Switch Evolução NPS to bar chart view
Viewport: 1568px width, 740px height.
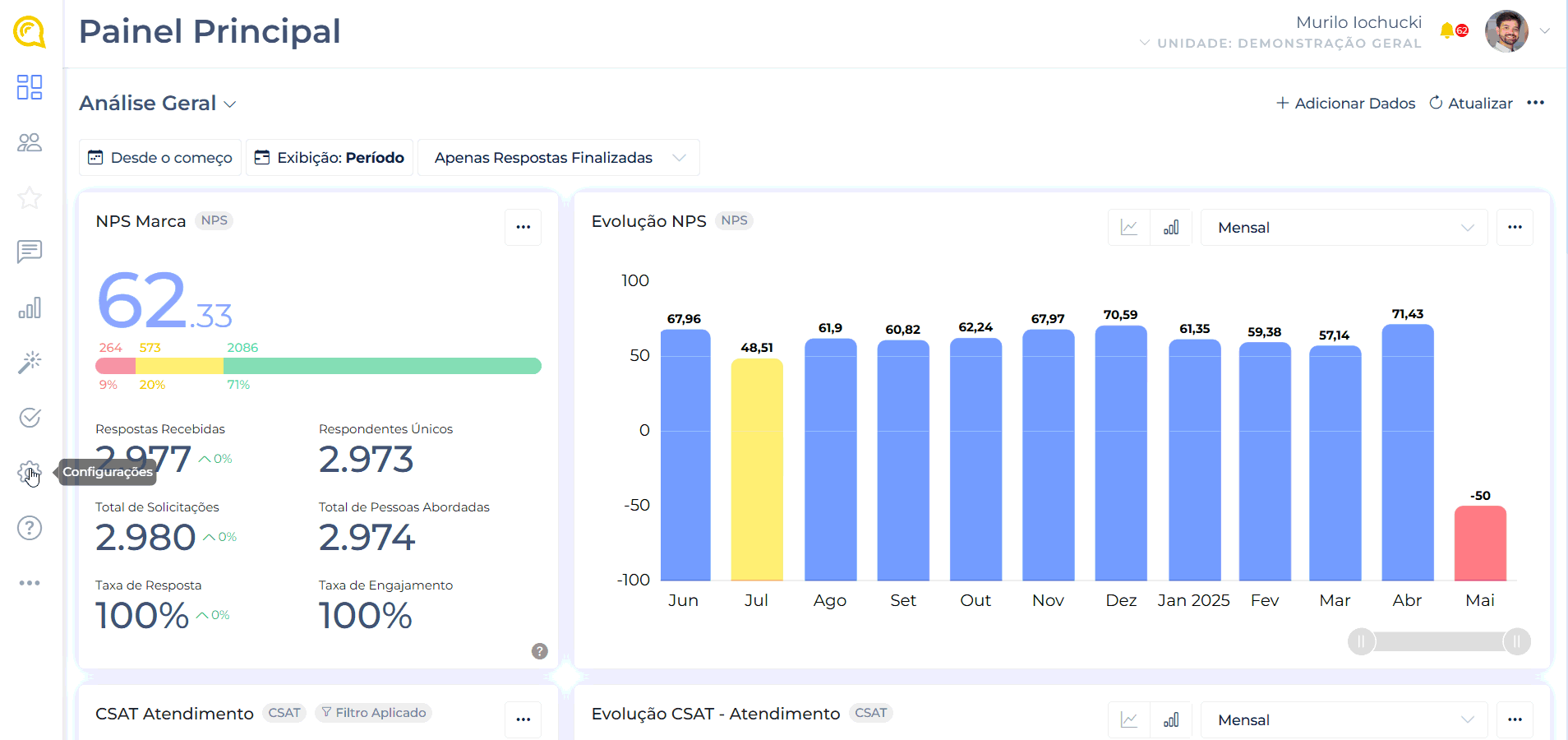[1171, 228]
